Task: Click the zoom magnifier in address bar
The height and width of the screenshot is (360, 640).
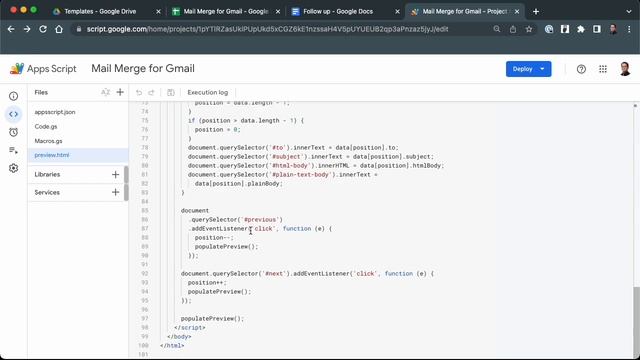Action: [497, 29]
